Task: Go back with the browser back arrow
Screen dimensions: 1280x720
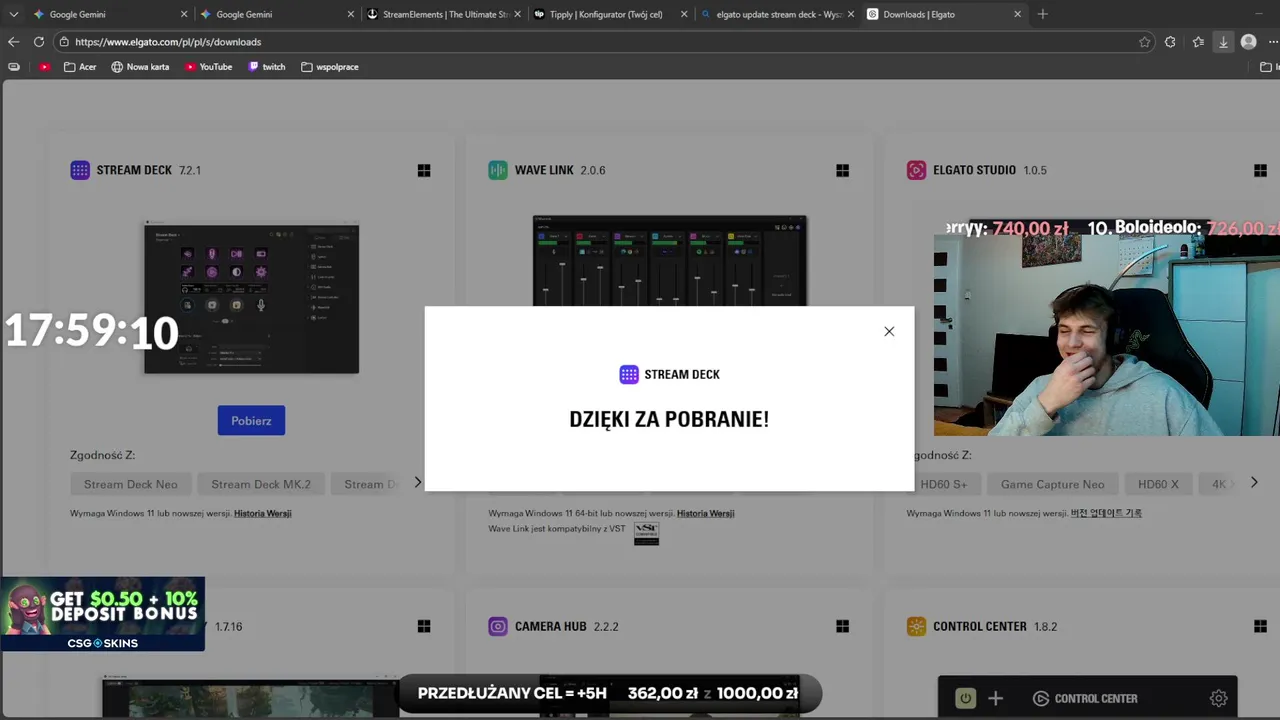Action: [x=13, y=42]
